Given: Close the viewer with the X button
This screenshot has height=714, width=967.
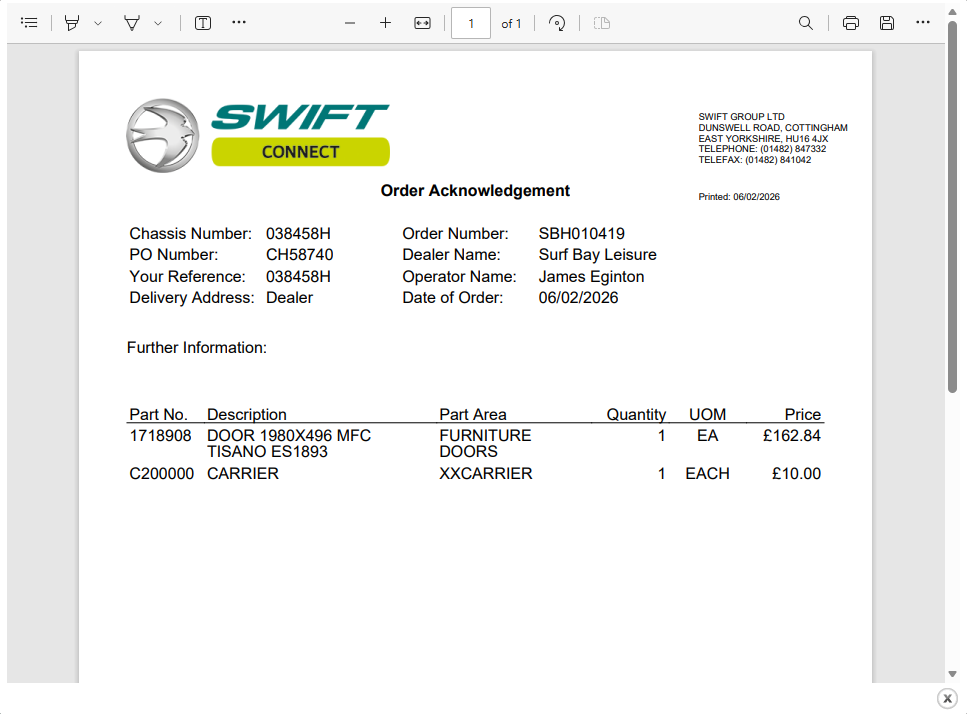Looking at the screenshot, I should [x=947, y=699].
